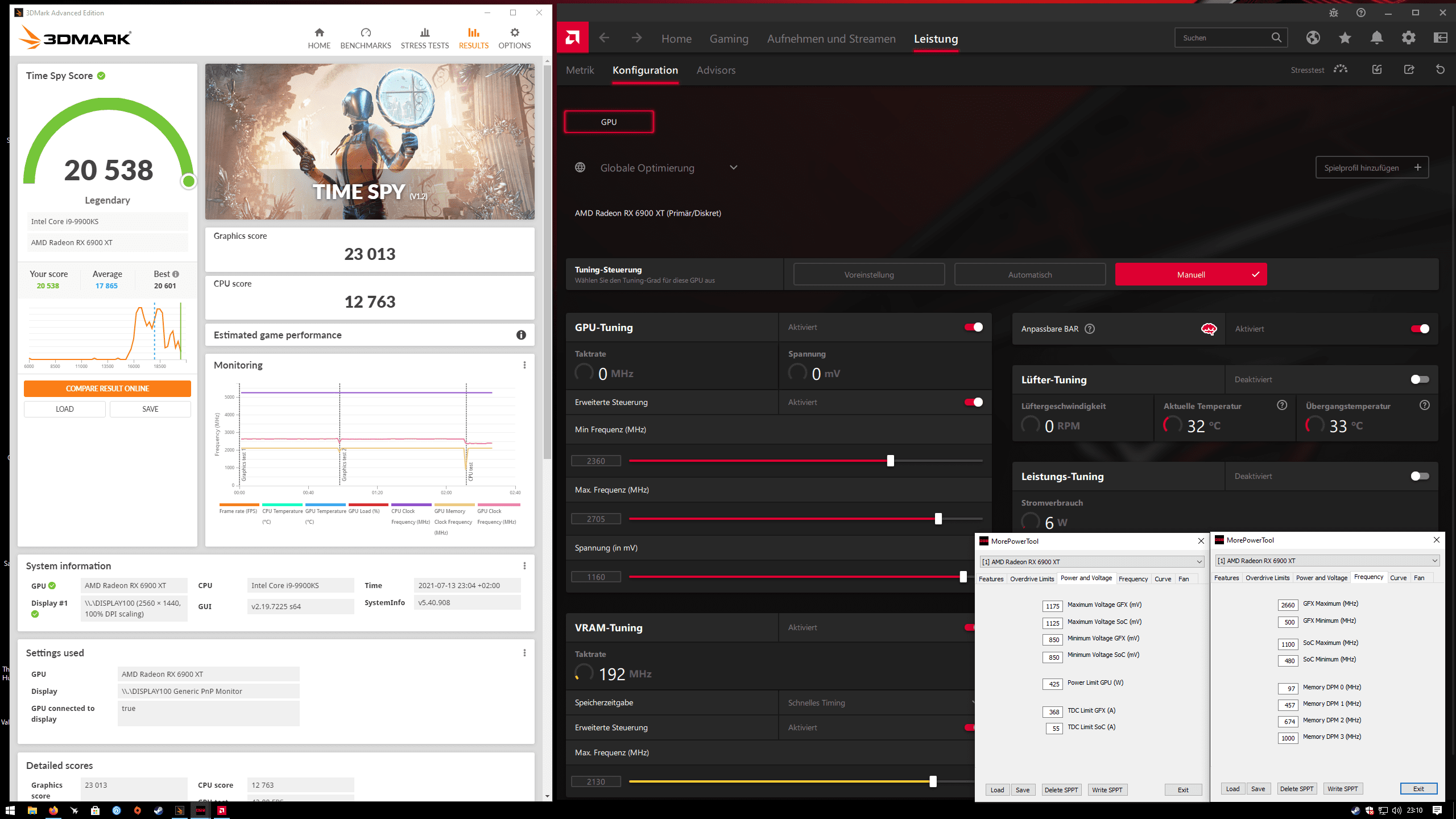1456x819 pixels.
Task: Click the GFX Maximum (MHz) value field
Action: 1288,605
